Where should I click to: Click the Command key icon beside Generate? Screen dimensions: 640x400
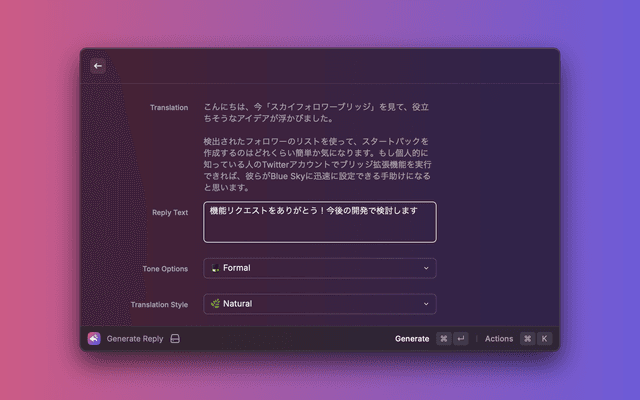pyautogui.click(x=444, y=339)
